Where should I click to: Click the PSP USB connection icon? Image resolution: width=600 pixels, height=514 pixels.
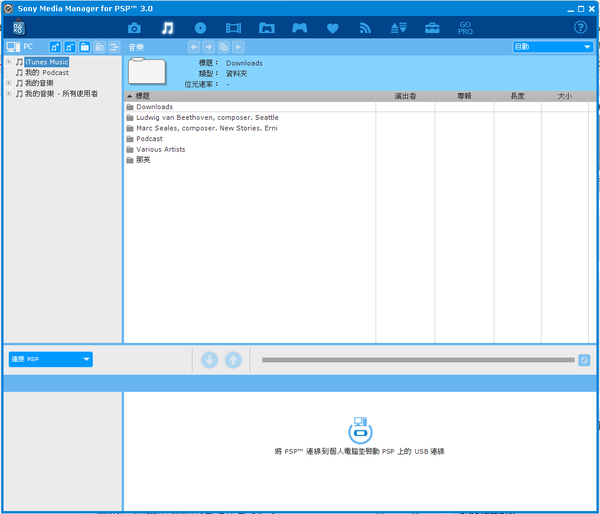coord(360,430)
